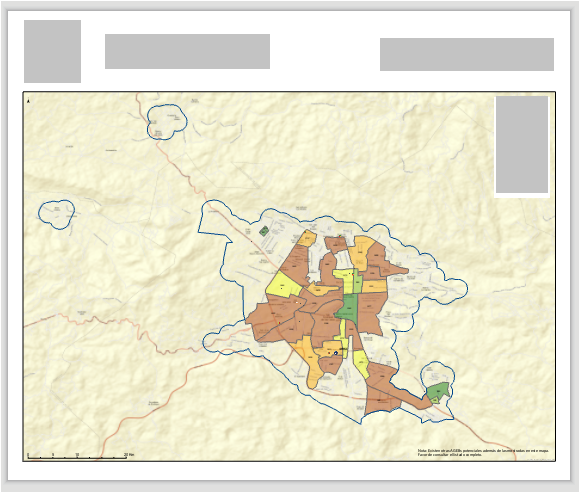The width and height of the screenshot is (580, 493).
Task: Click the dark blue dot marker in southern zone
Action: click(x=336, y=353)
